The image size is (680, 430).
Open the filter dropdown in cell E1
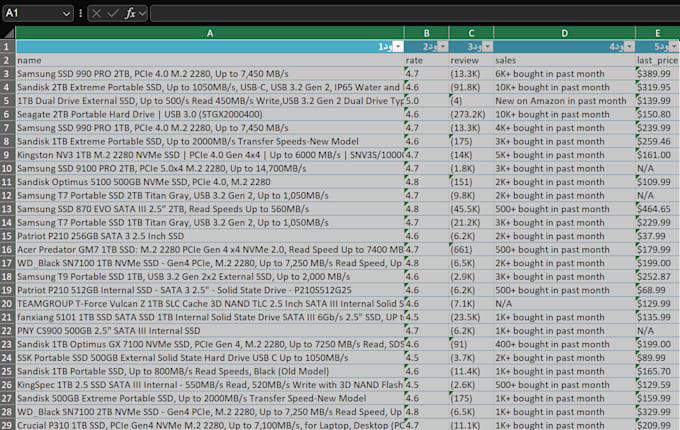(674, 46)
